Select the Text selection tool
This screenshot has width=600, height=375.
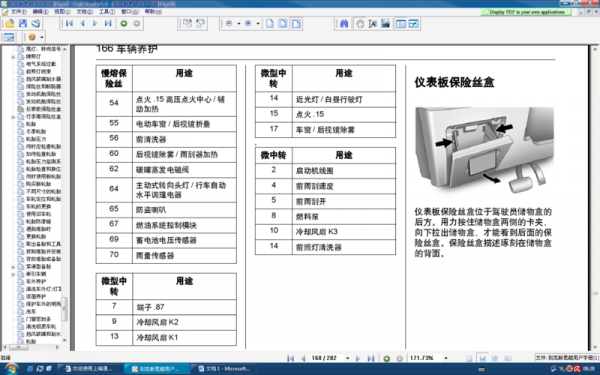pyautogui.click(x=372, y=24)
